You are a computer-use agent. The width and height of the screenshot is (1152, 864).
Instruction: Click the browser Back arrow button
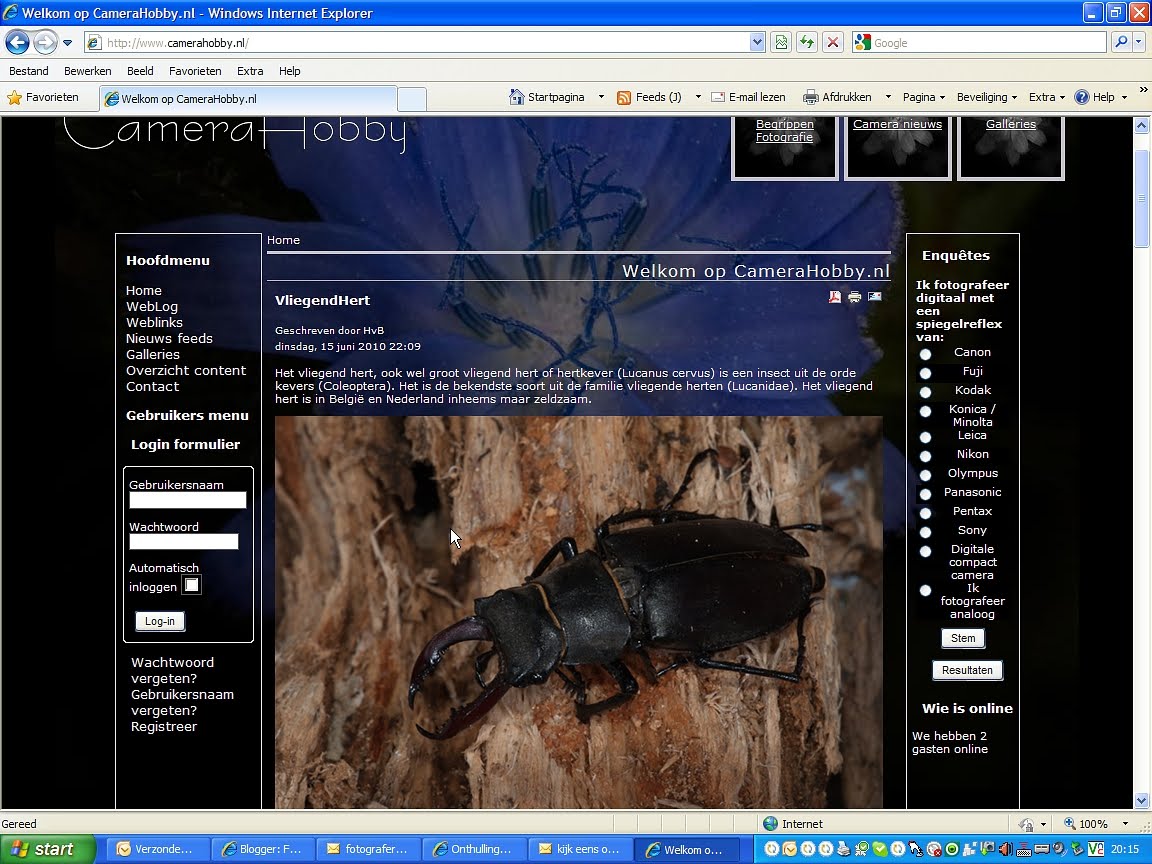(x=18, y=43)
